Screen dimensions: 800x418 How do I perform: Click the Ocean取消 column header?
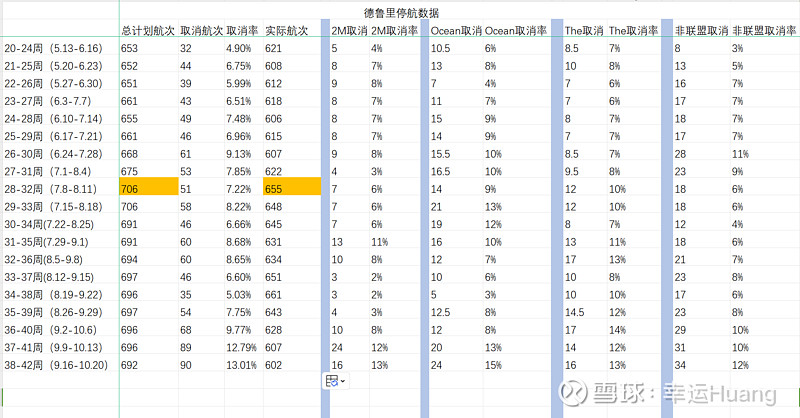click(456, 31)
